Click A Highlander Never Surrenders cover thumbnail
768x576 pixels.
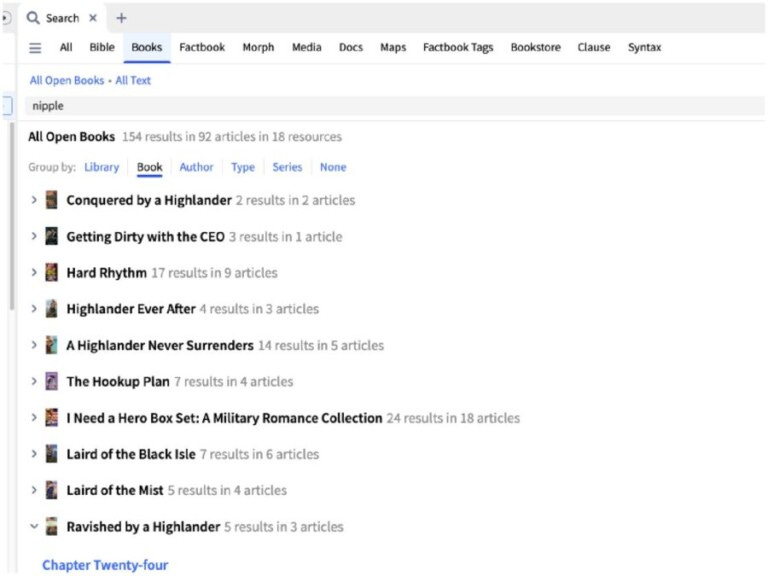point(51,345)
